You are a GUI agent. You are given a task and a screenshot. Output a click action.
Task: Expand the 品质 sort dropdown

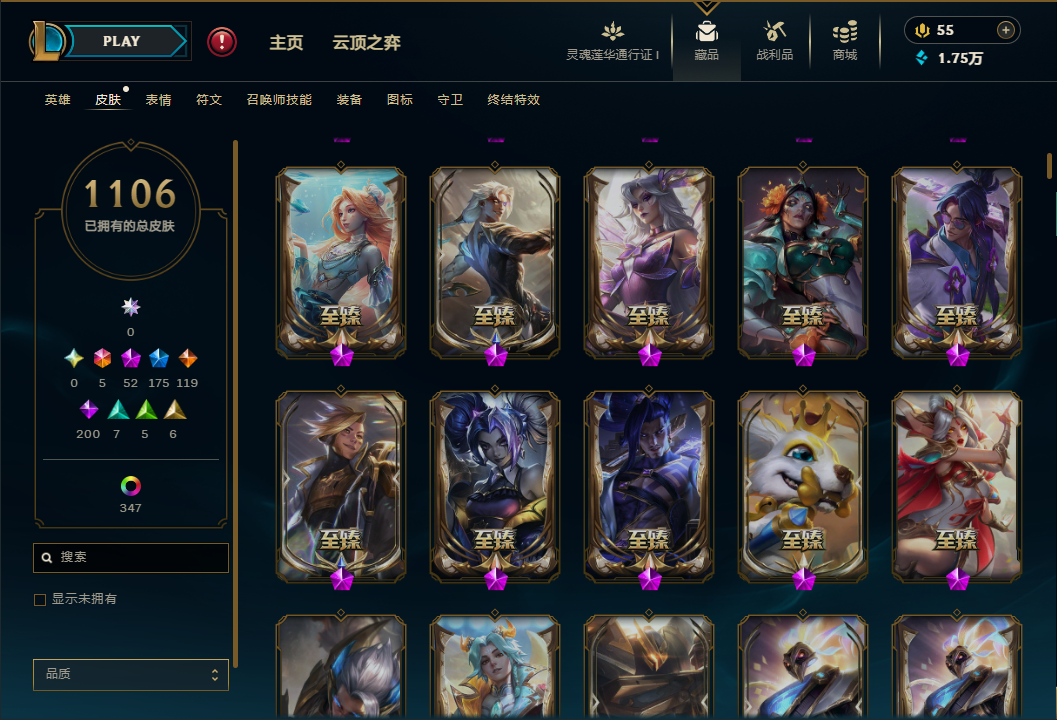pyautogui.click(x=131, y=674)
